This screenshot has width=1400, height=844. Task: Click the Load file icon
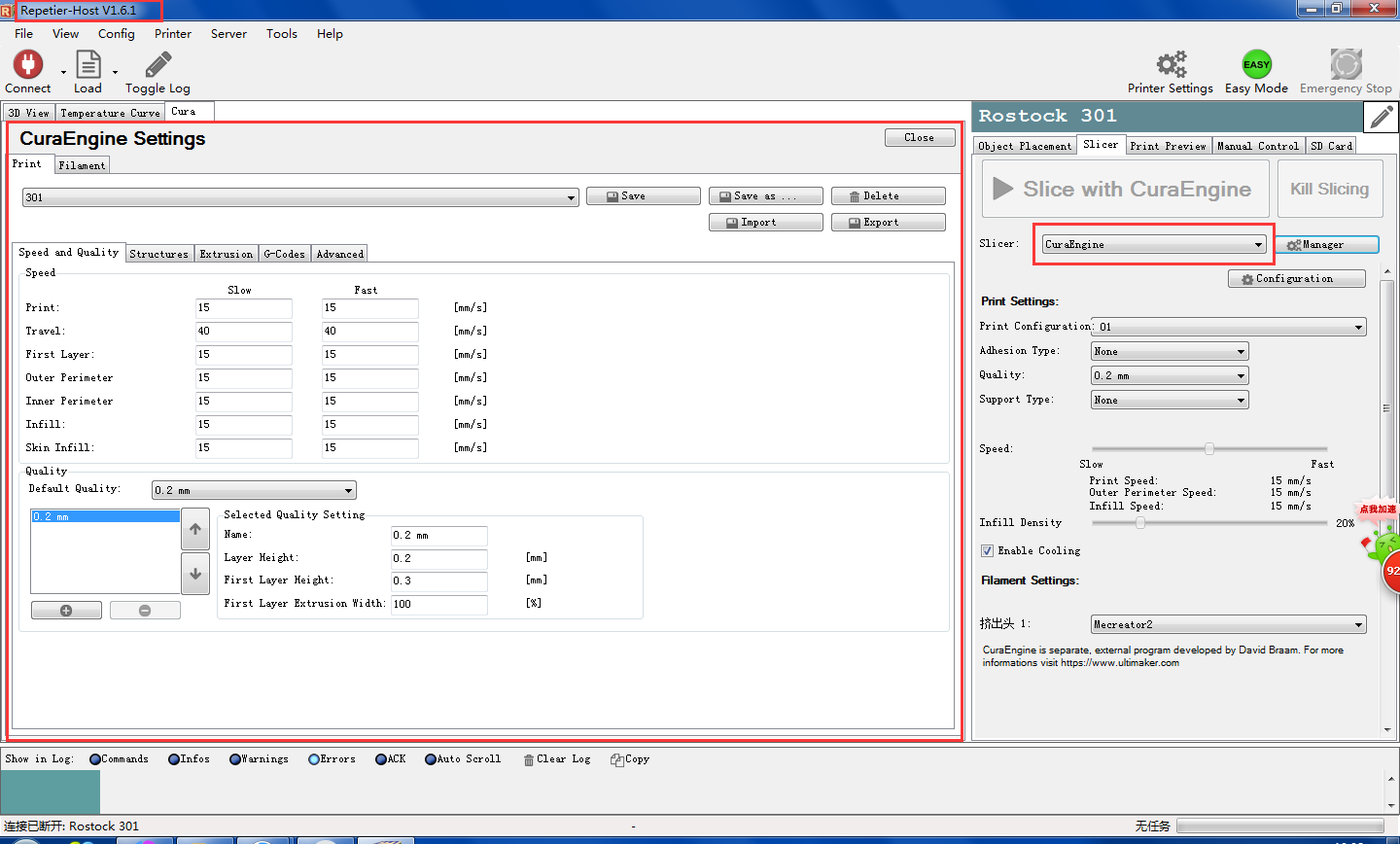[x=87, y=65]
